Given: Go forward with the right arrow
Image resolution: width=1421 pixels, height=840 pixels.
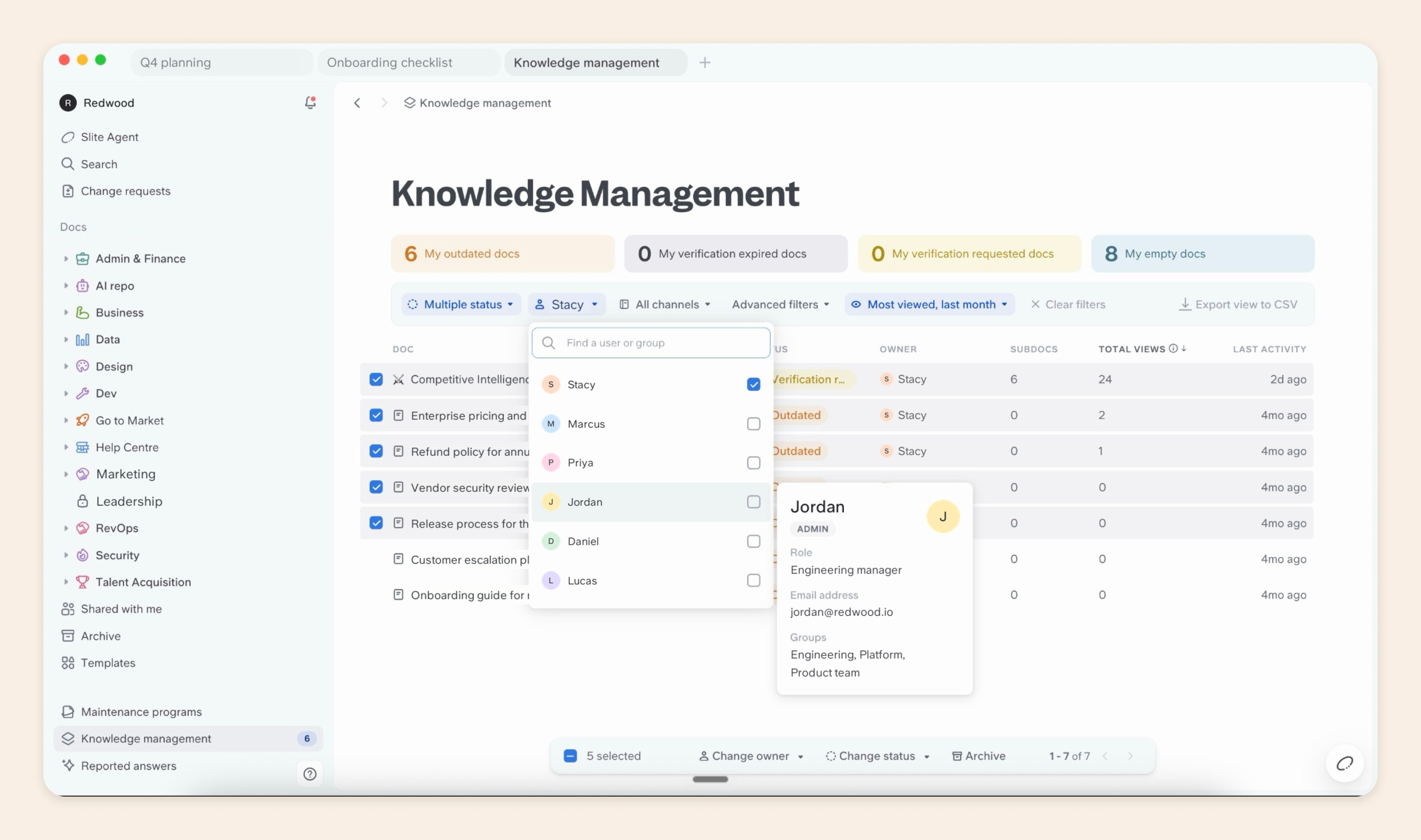Looking at the screenshot, I should pos(384,103).
